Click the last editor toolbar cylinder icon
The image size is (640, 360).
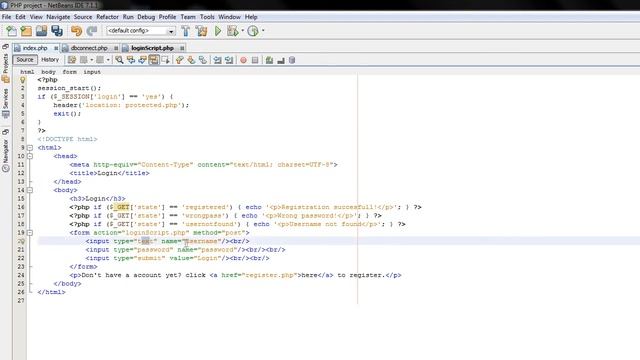292,60
